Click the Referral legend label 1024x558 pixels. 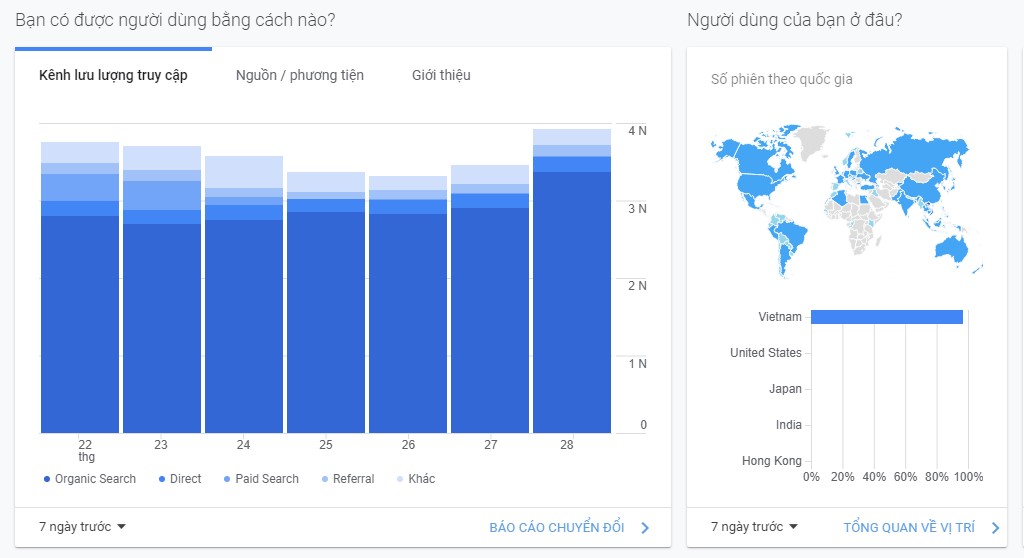pyautogui.click(x=353, y=479)
